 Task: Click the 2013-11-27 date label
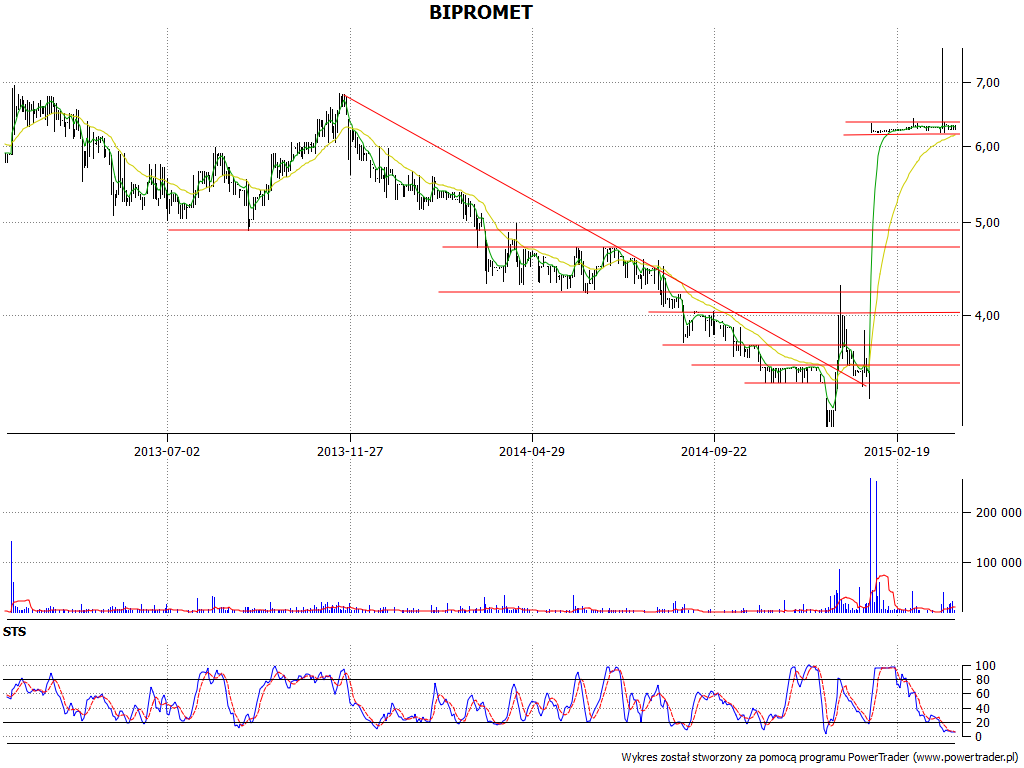click(x=350, y=451)
